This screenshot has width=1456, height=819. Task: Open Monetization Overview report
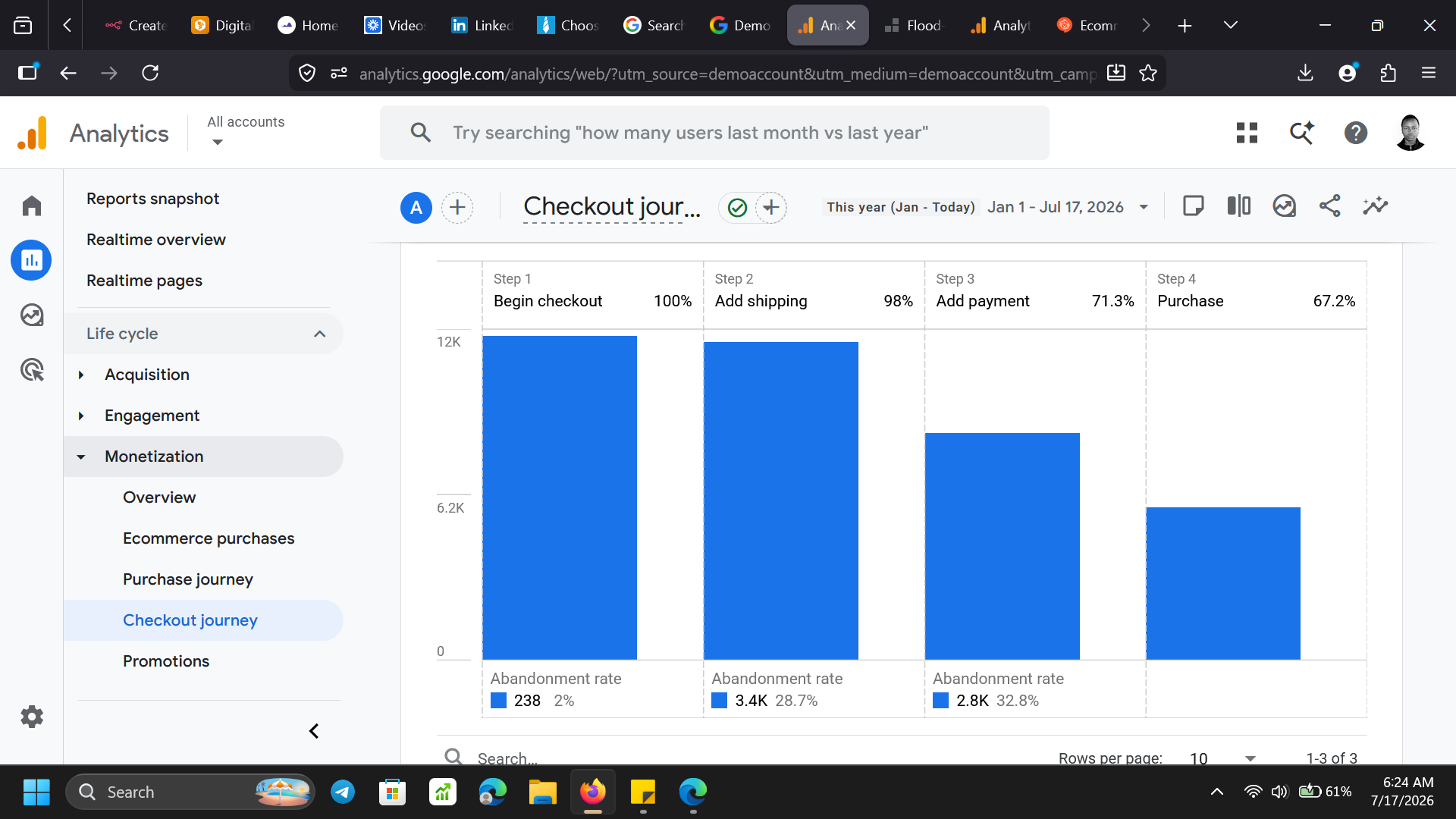[x=159, y=497]
